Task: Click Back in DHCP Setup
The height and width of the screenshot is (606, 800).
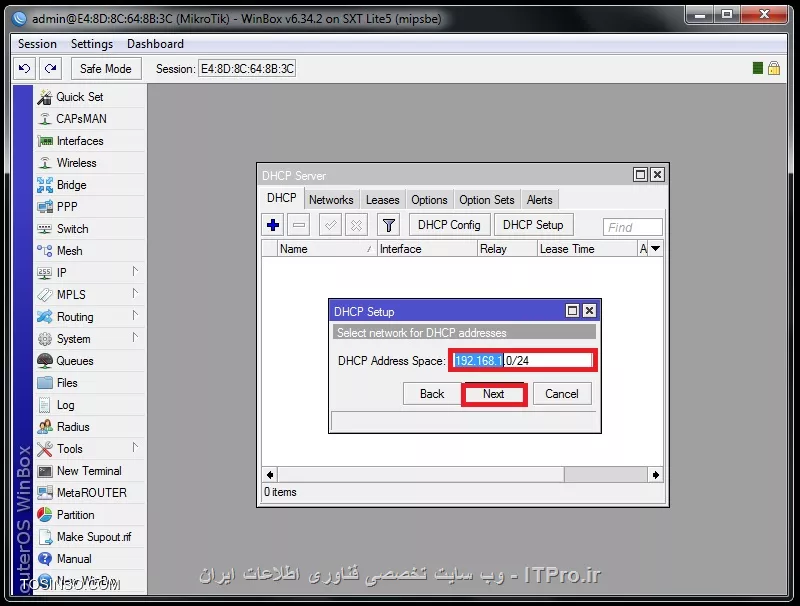Action: [x=432, y=394]
